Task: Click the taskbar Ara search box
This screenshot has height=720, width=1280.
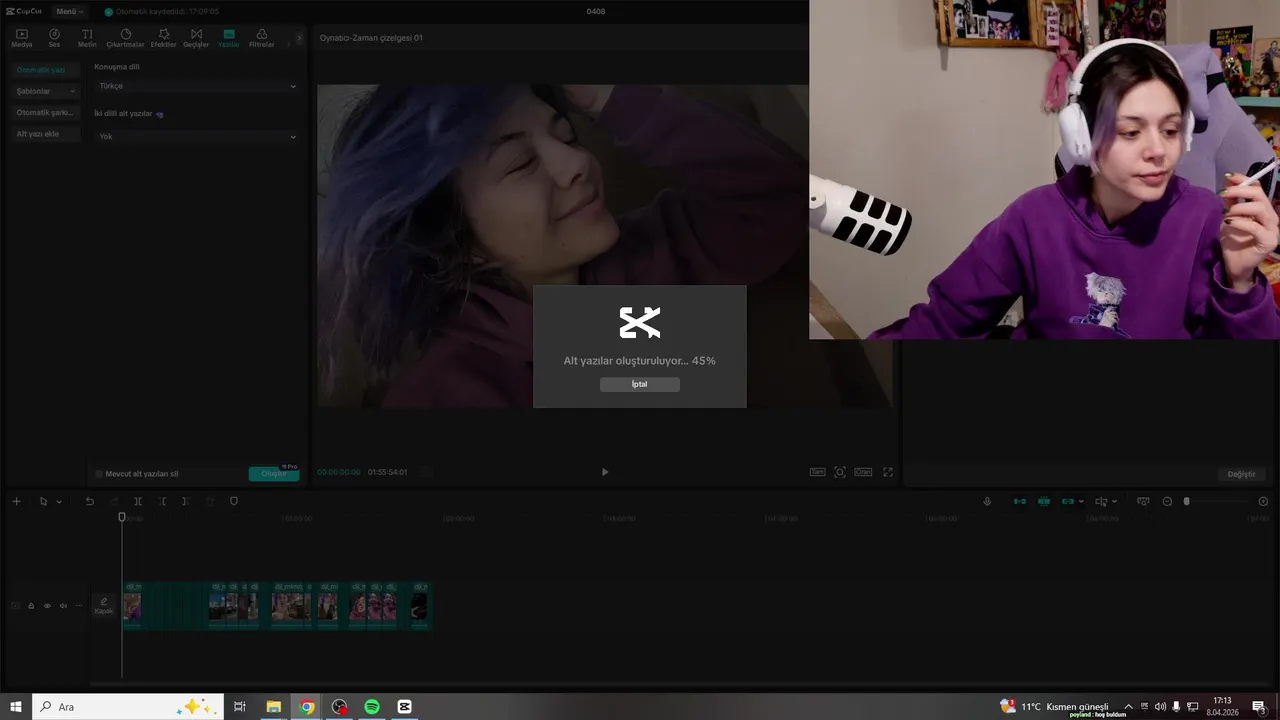Action: (x=128, y=707)
